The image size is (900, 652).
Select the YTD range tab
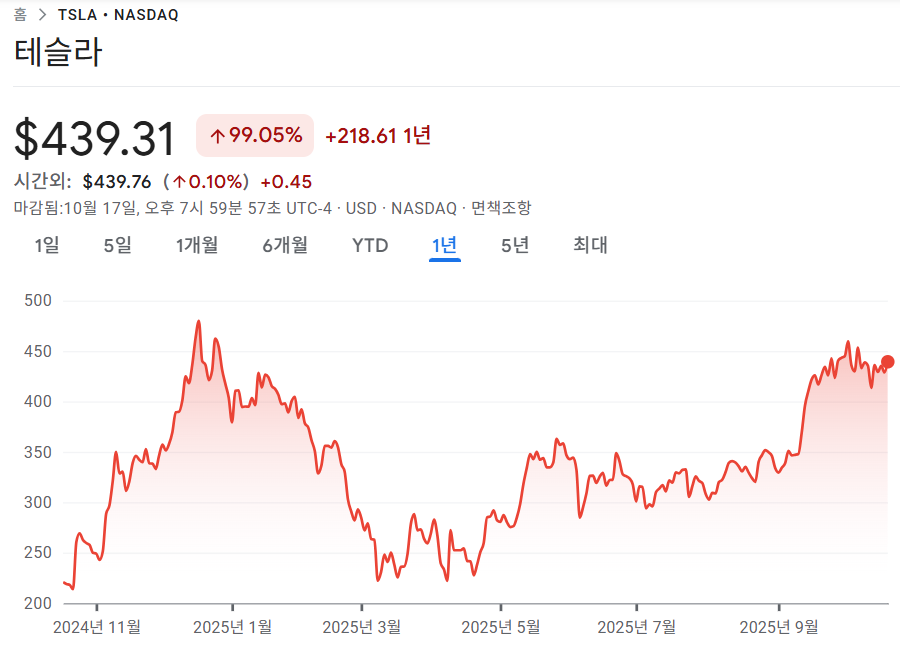tap(370, 245)
